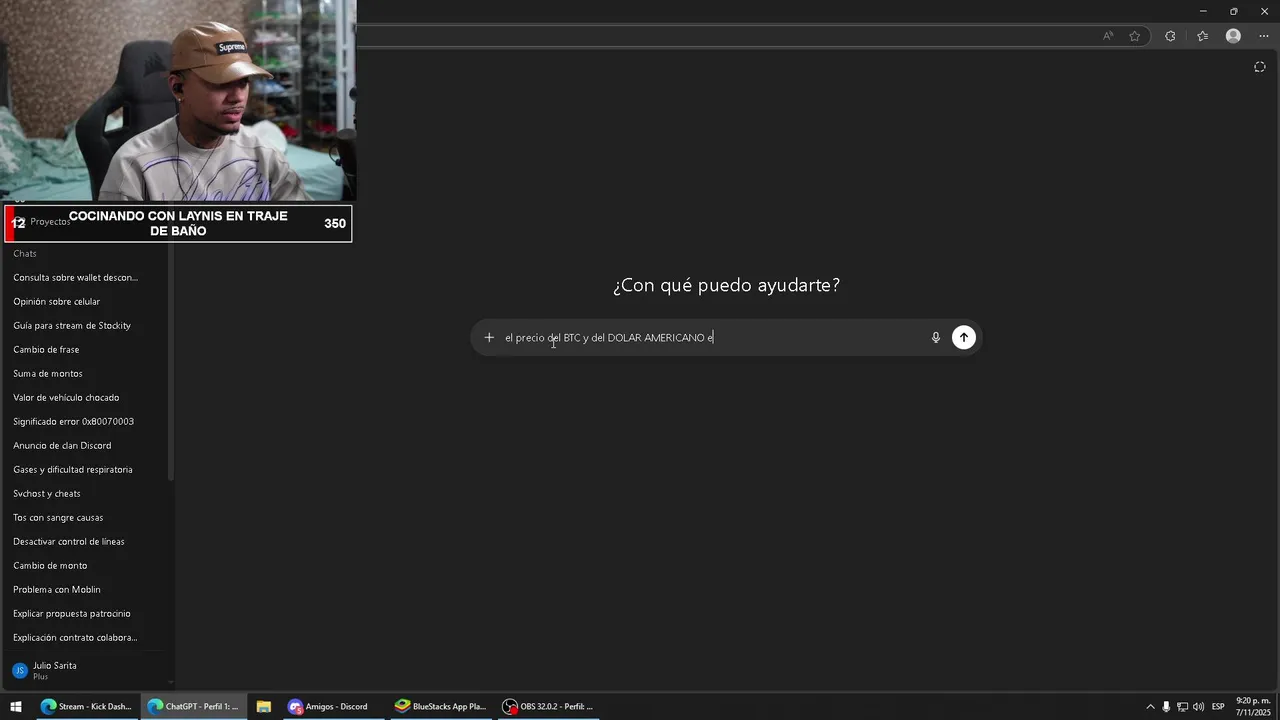Open chat Anuncio de clan Discord
Viewport: 1280px width, 720px height.
[x=62, y=446]
